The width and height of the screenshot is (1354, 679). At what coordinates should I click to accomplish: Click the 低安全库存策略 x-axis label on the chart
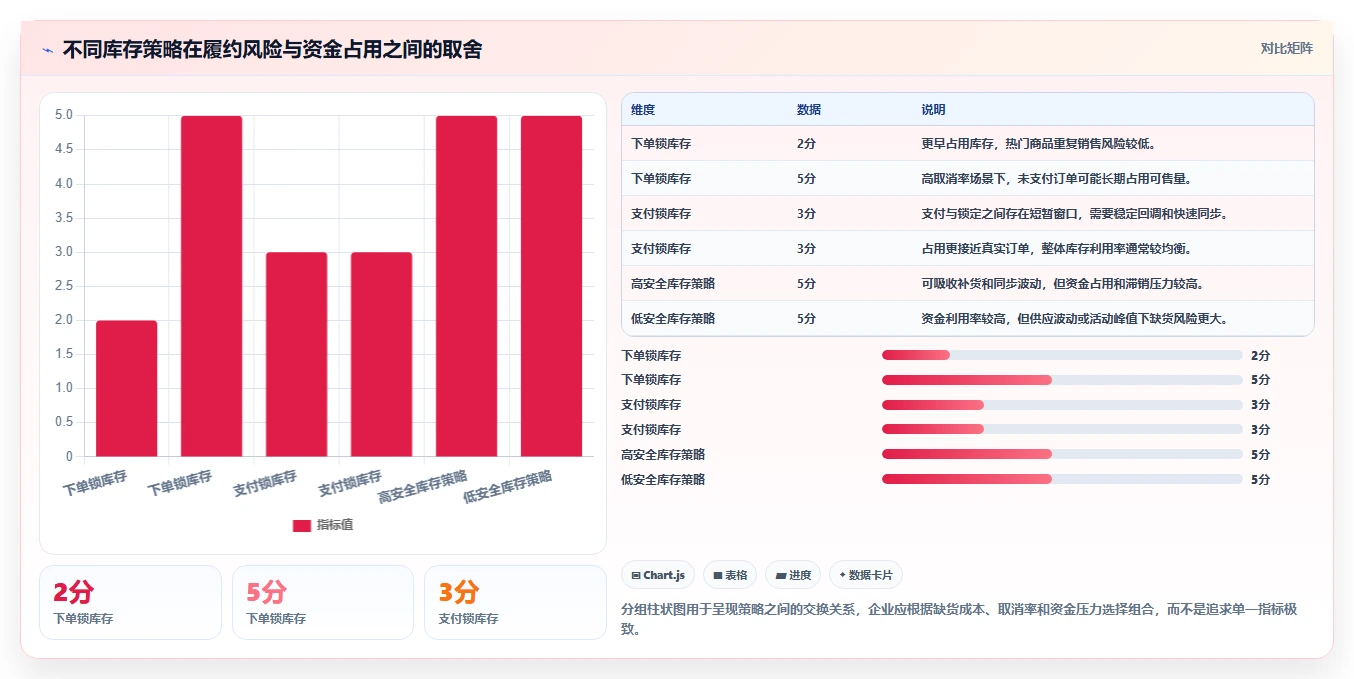click(x=507, y=485)
